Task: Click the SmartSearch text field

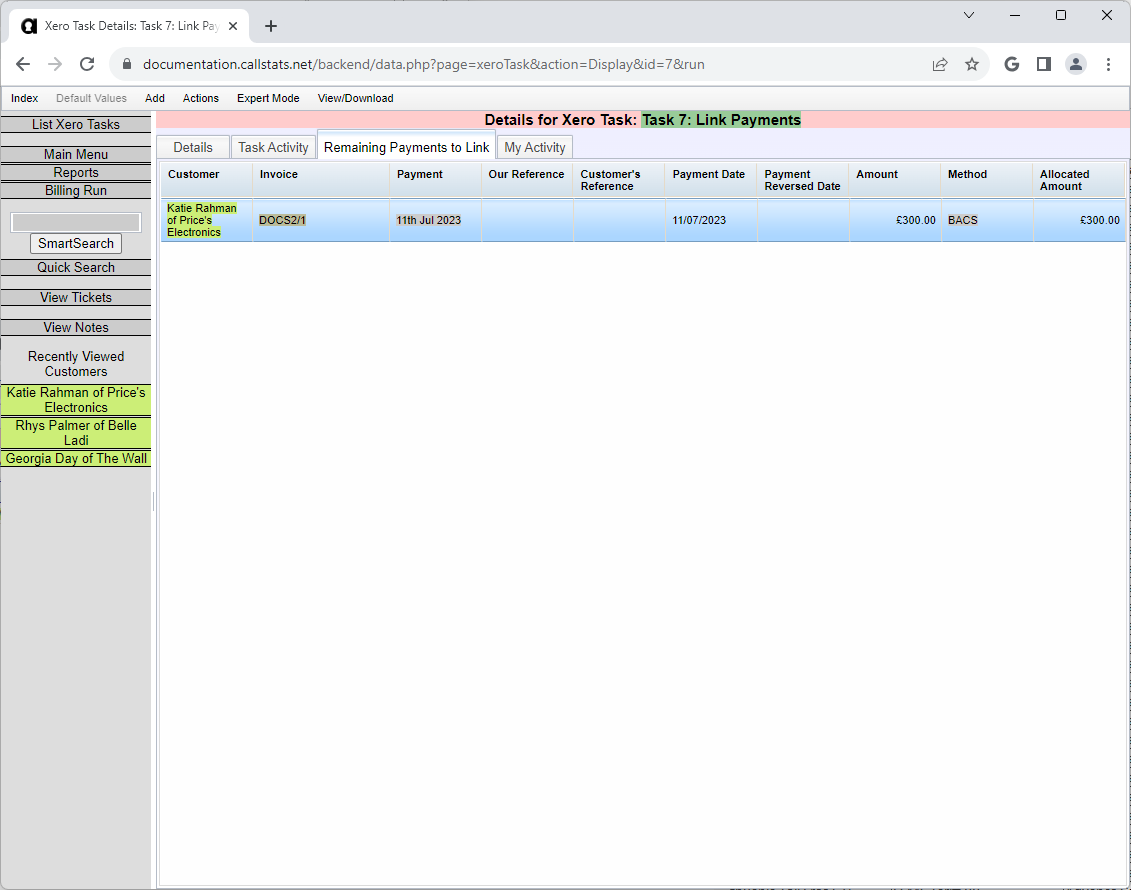Action: (76, 222)
